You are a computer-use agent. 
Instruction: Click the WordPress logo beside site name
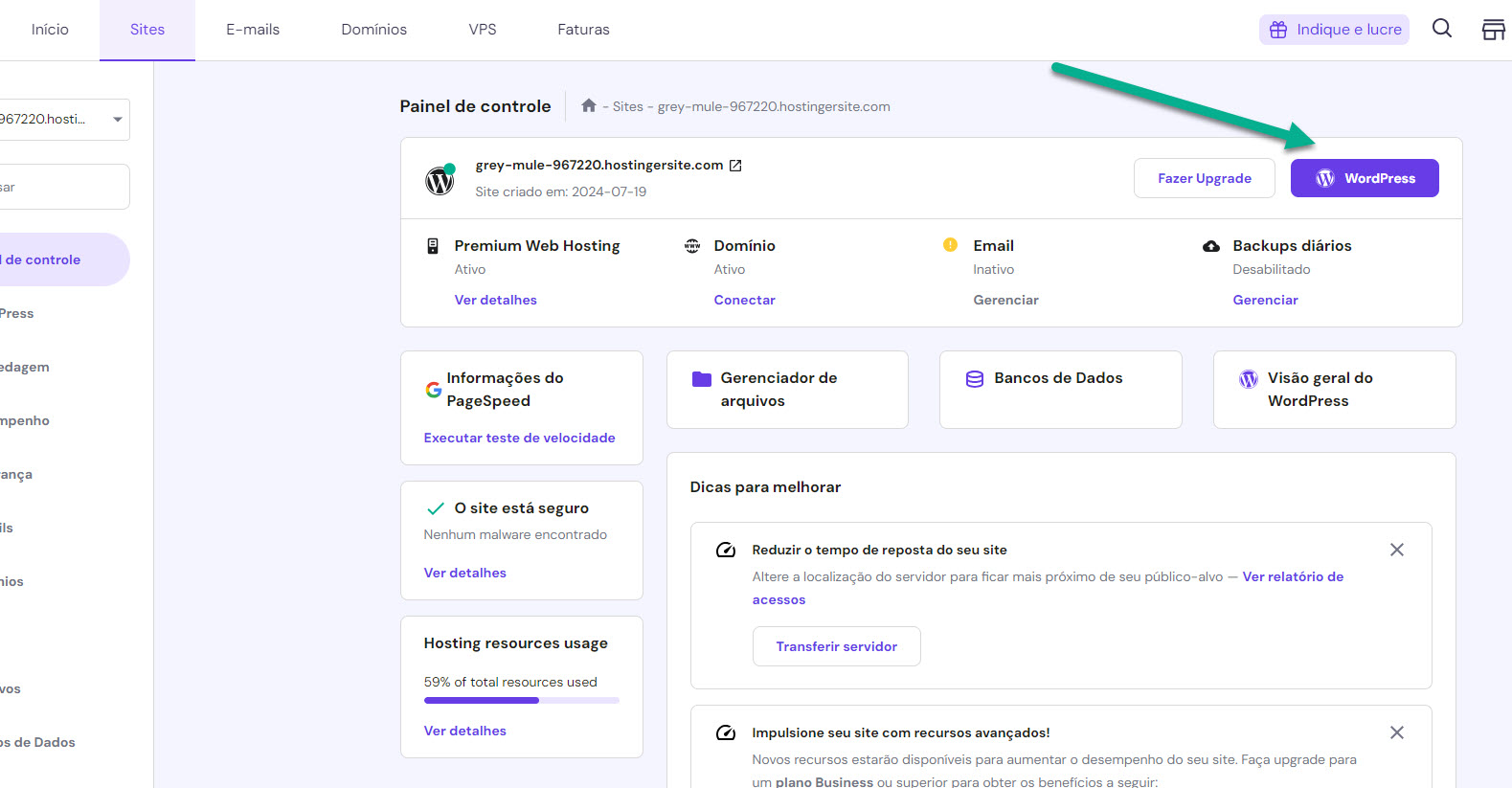440,179
